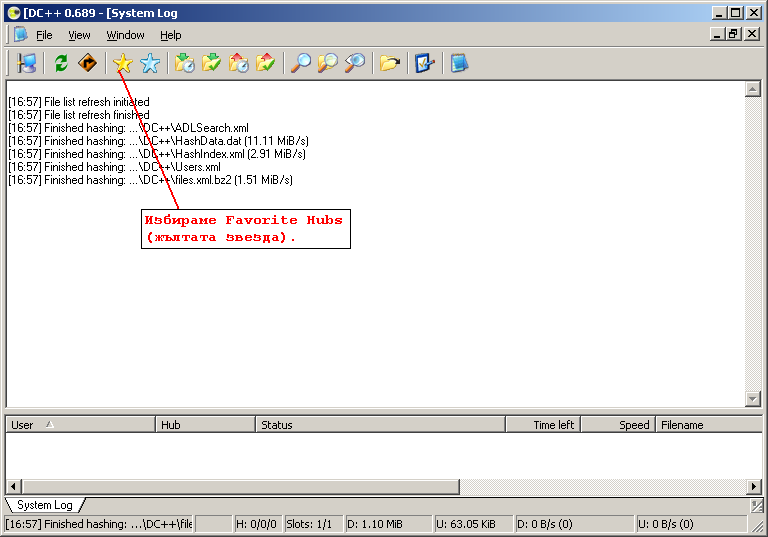Open the View menu
This screenshot has height=537, width=768.
click(x=79, y=35)
